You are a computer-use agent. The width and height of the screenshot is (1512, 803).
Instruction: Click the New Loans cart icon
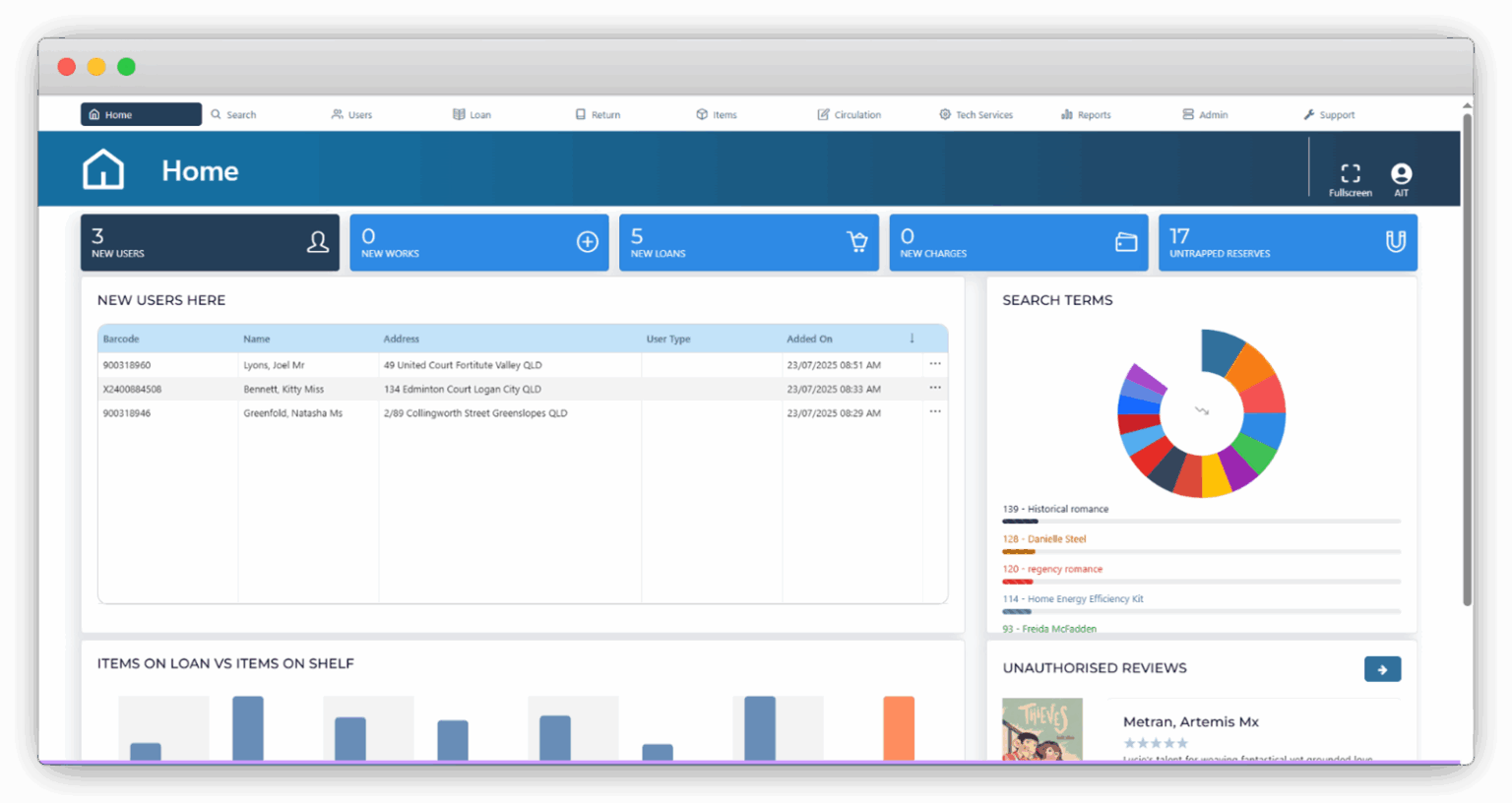(857, 242)
